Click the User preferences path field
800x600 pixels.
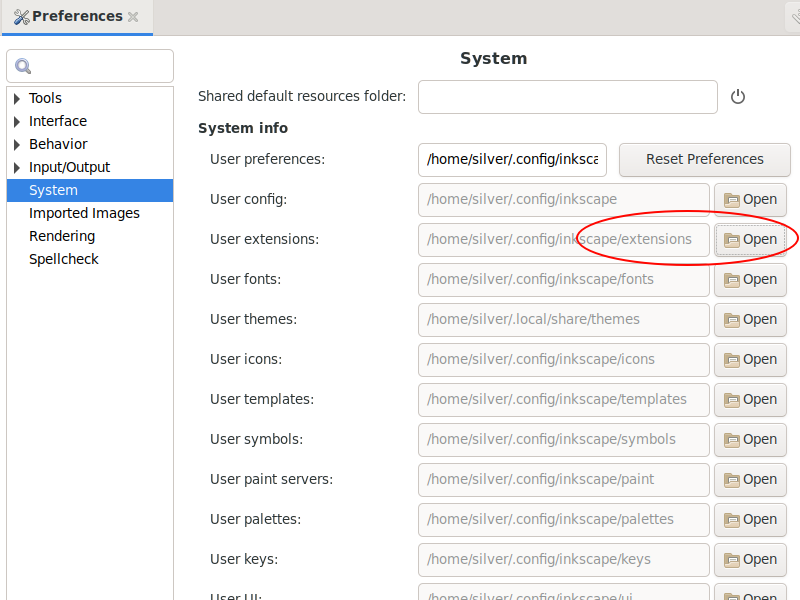[x=512, y=160]
